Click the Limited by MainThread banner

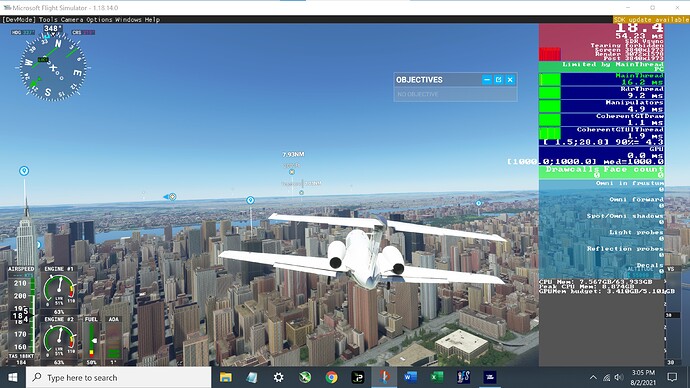(x=602, y=67)
